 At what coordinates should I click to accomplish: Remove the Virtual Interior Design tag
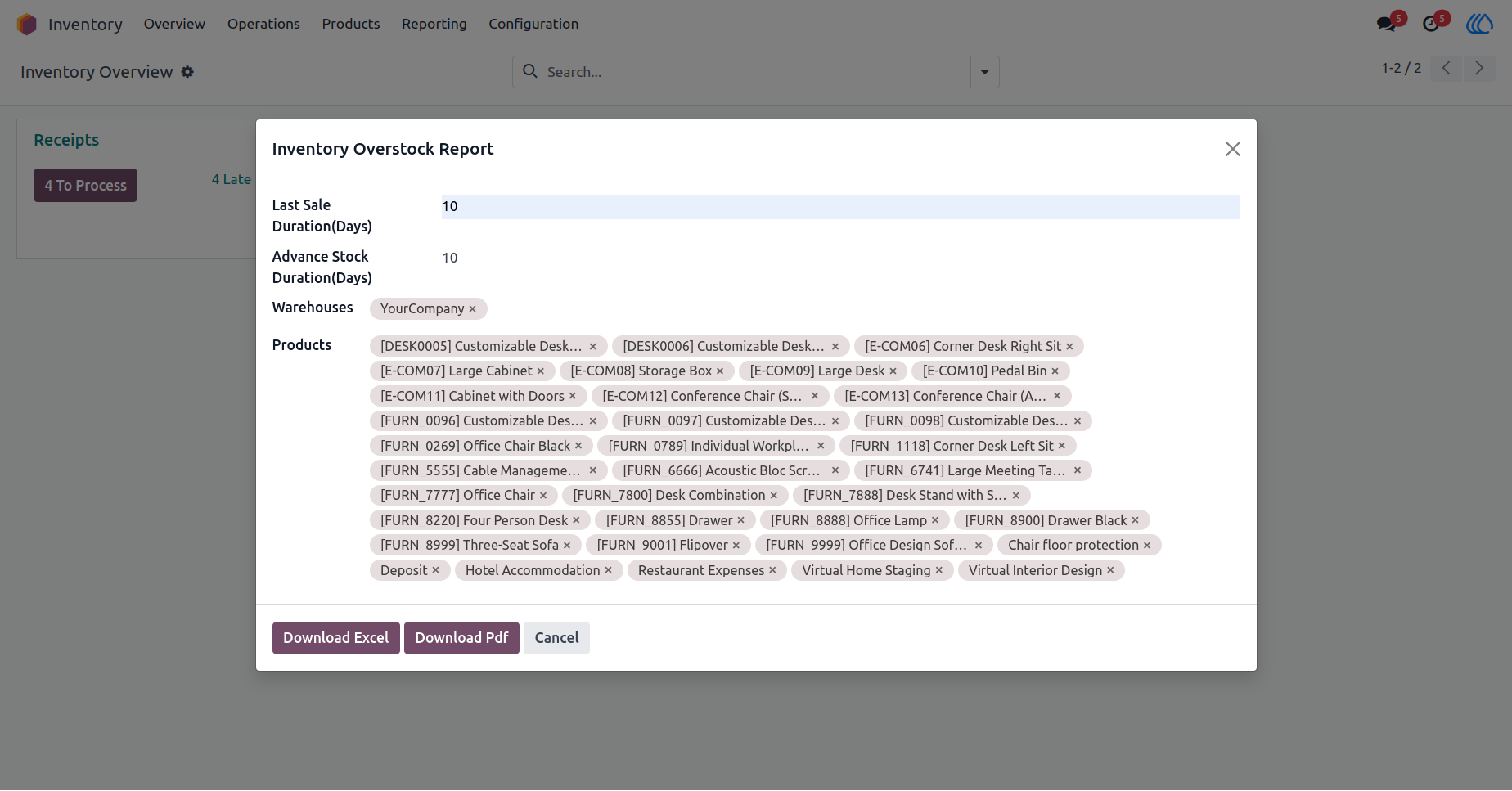(1111, 571)
